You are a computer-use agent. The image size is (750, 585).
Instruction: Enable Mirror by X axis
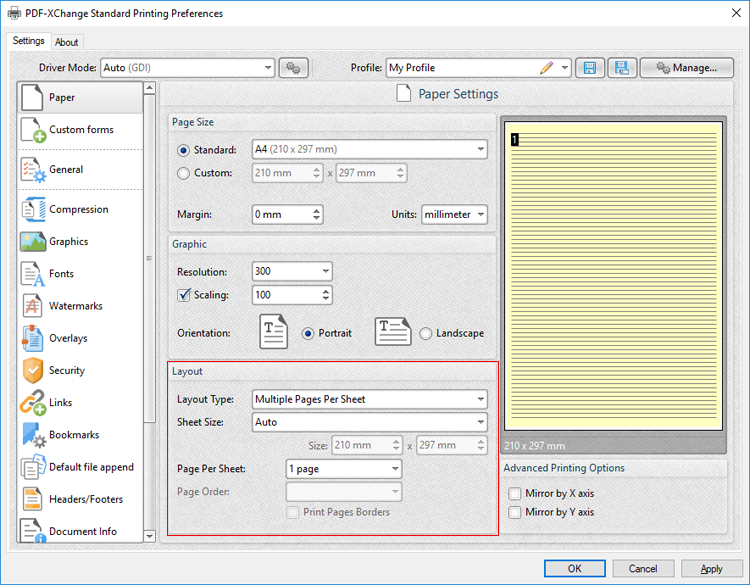click(514, 493)
